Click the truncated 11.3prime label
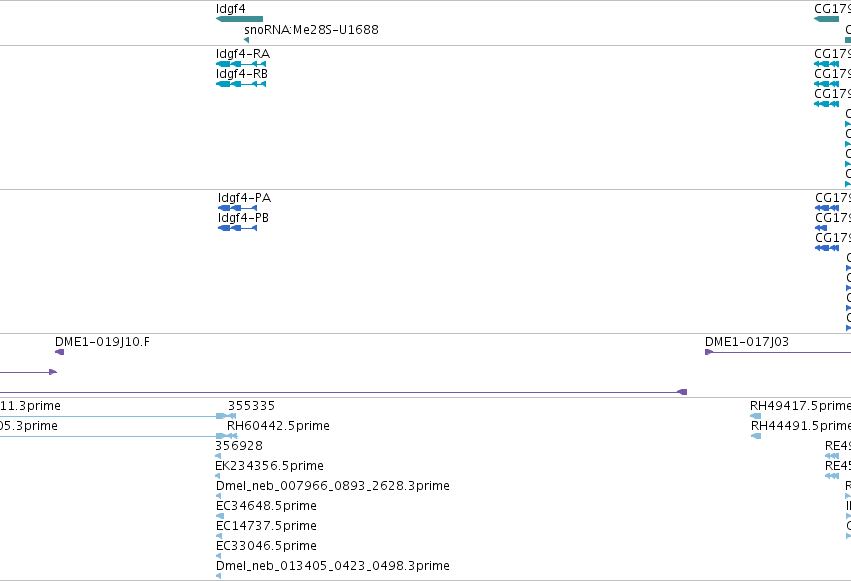Viewport: 851px width, 581px height. point(30,406)
